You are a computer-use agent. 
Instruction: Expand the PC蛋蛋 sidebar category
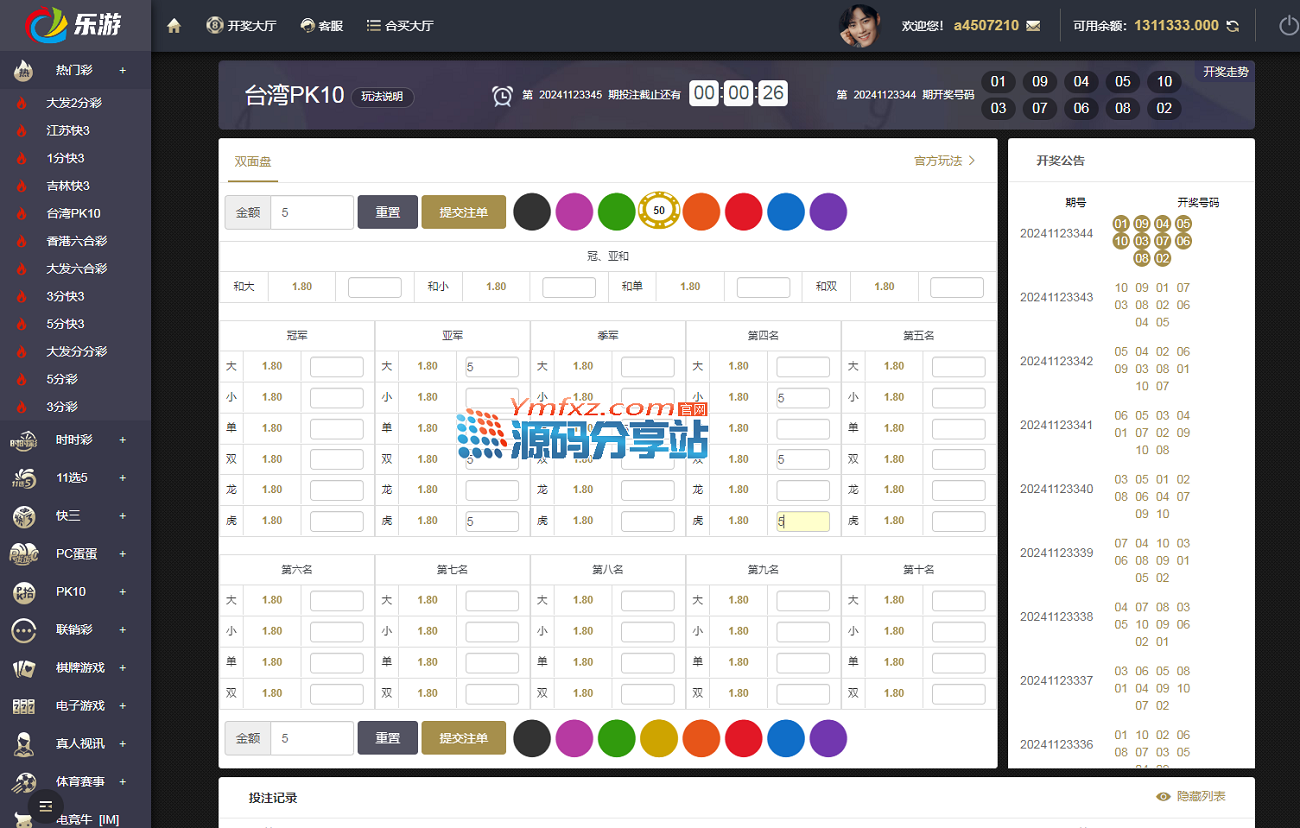123,554
